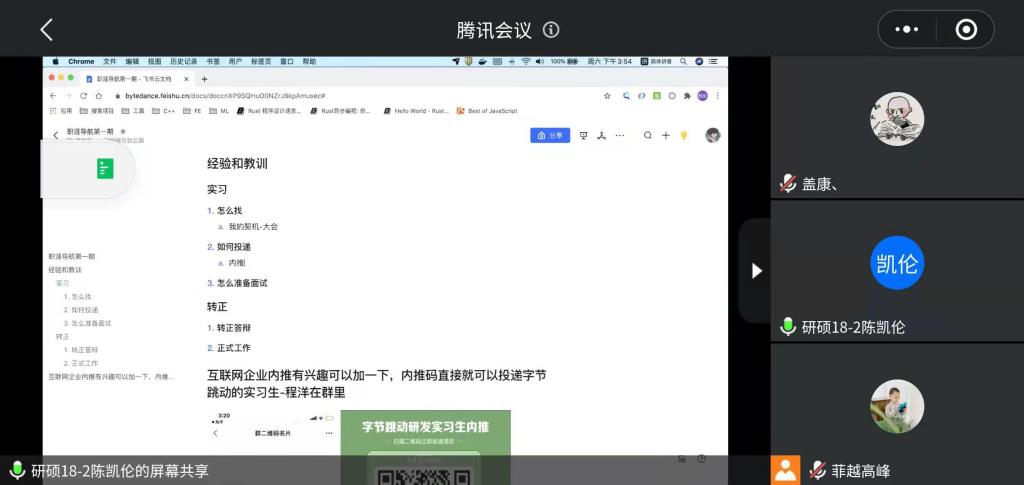This screenshot has width=1024, height=485.
Task: Tap the circular record-style capsule button
Action: coord(965,30)
